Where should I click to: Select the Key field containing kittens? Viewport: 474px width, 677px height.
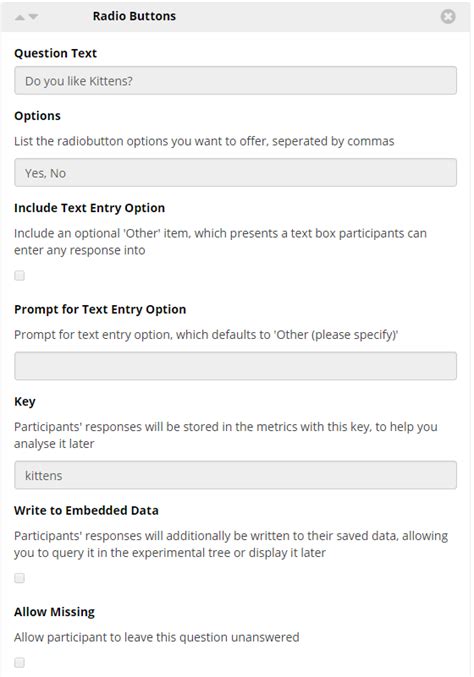(x=235, y=475)
